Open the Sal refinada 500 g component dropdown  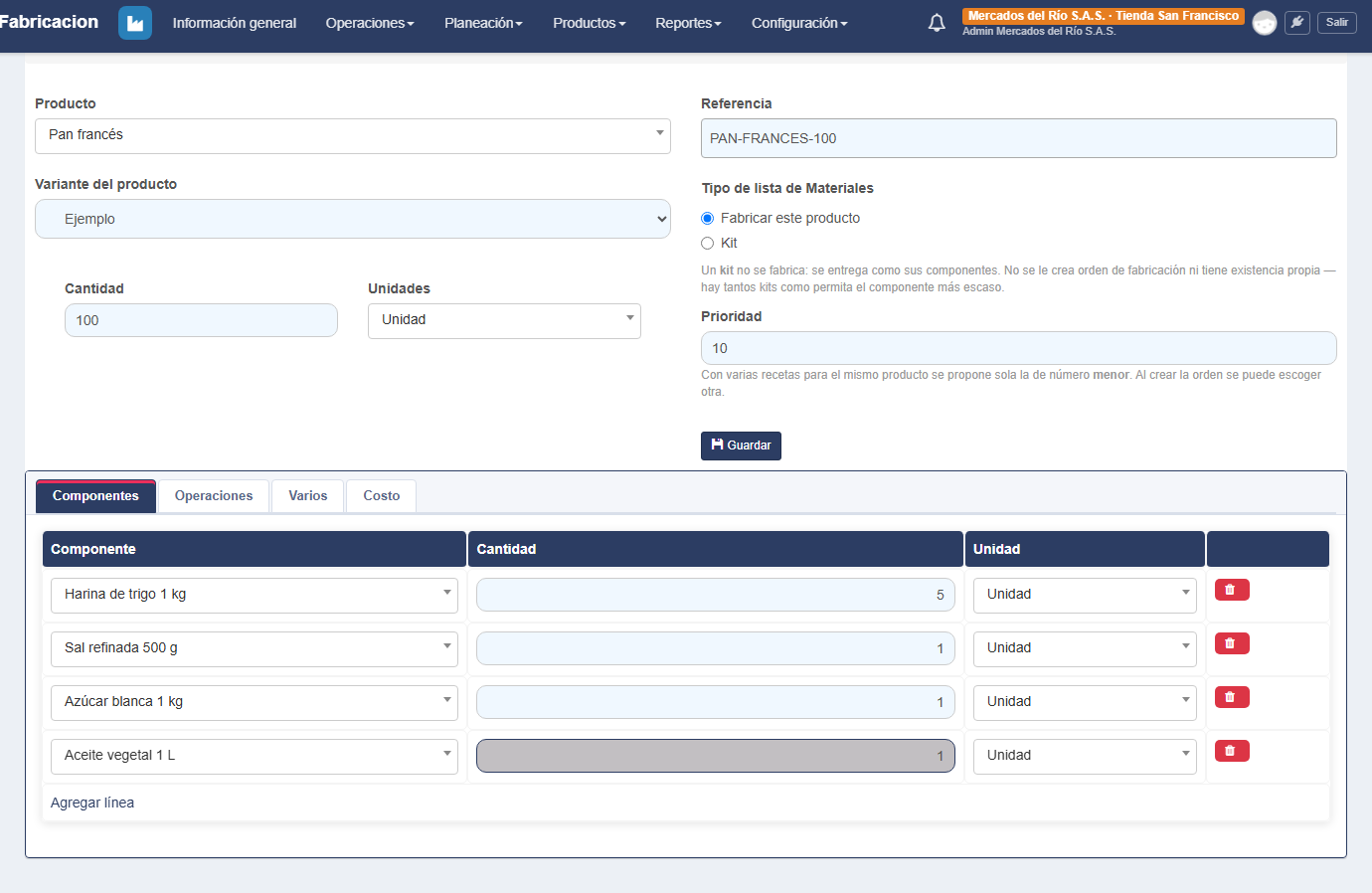(255, 649)
